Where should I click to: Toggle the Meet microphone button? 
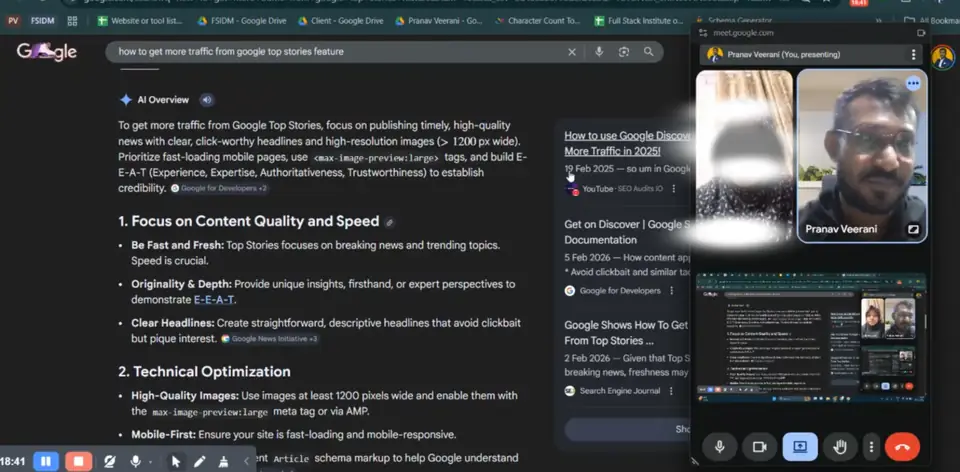[720, 447]
